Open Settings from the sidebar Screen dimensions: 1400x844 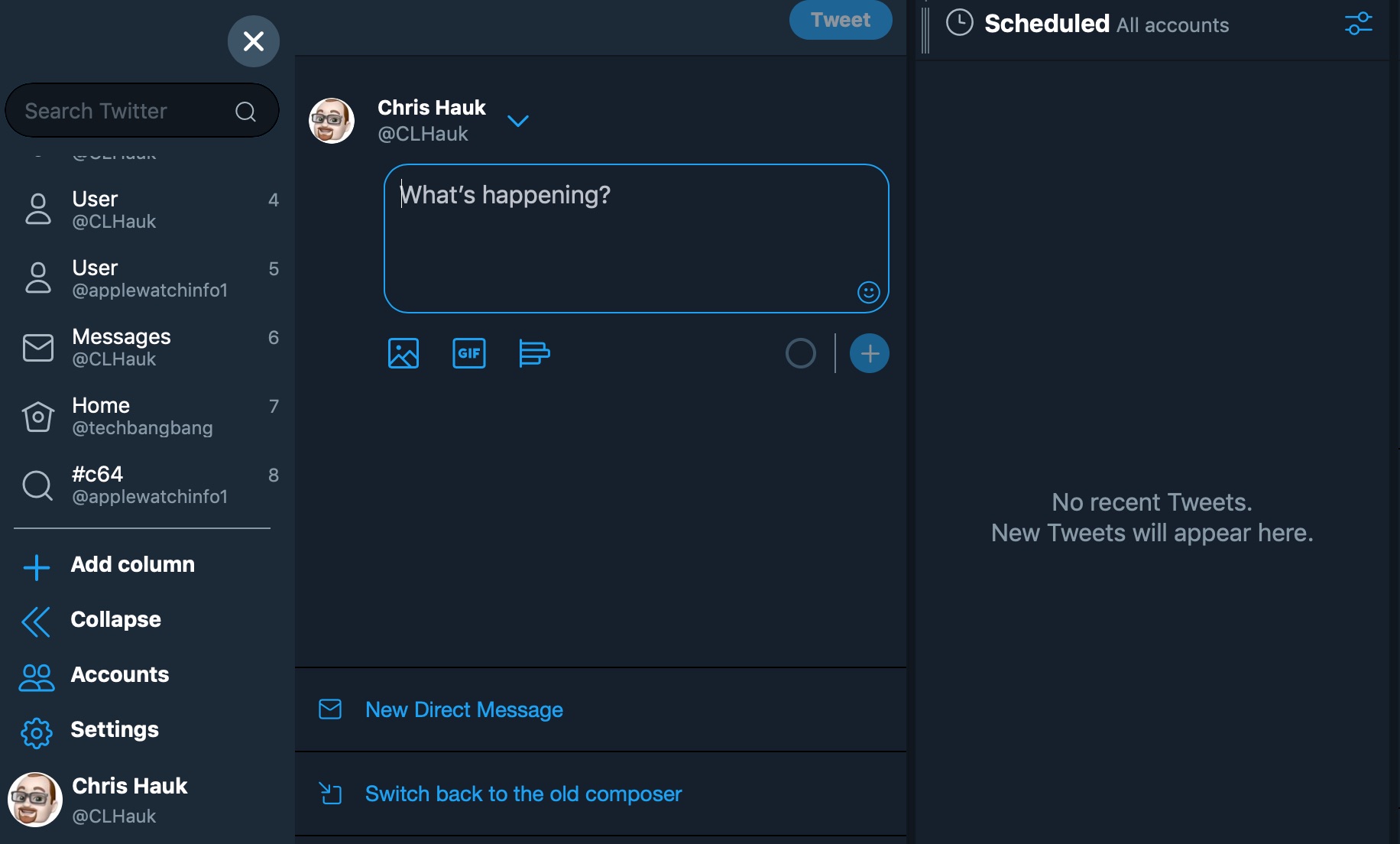[x=115, y=730]
